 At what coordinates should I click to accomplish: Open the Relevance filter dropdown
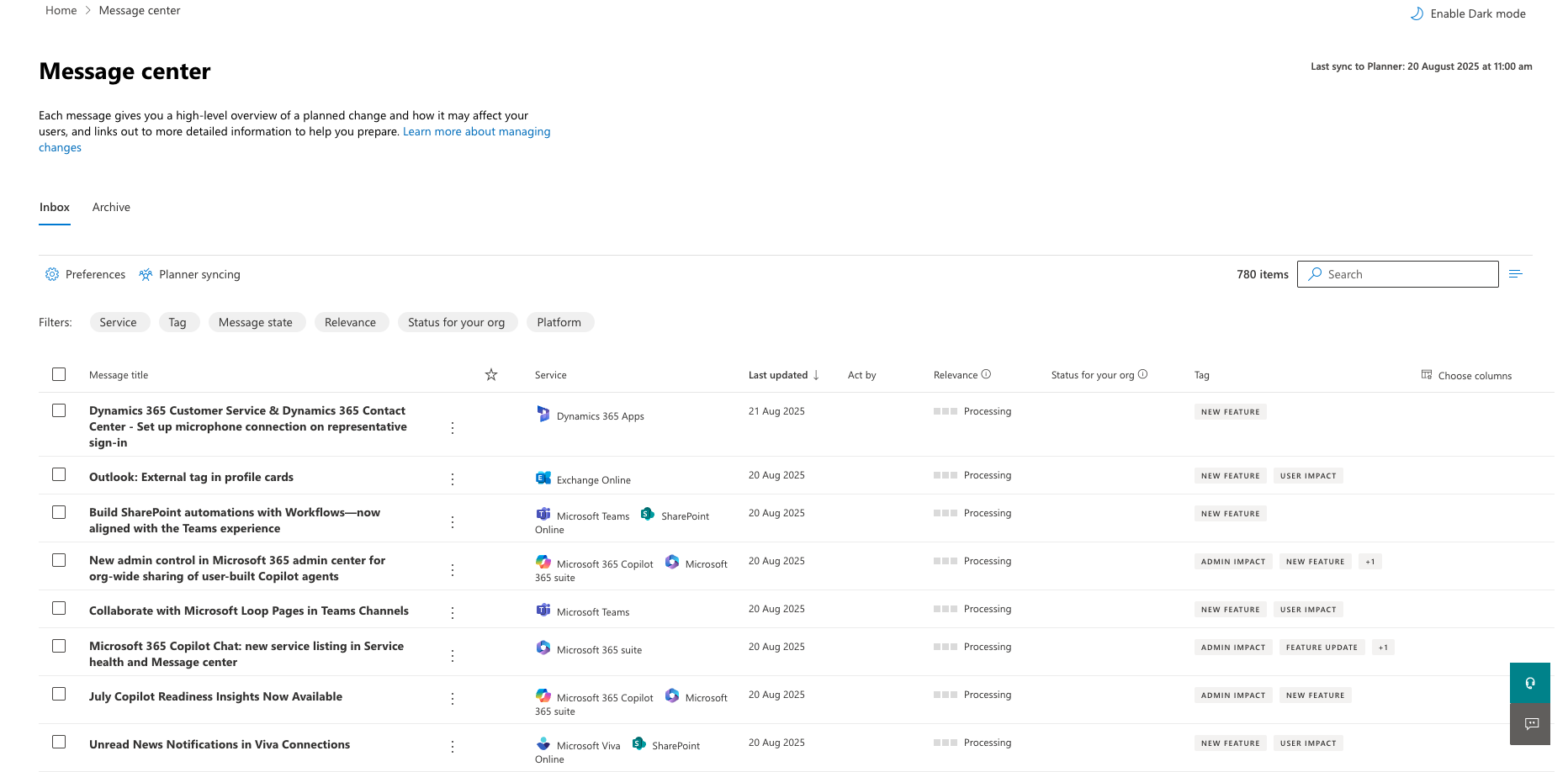[352, 322]
